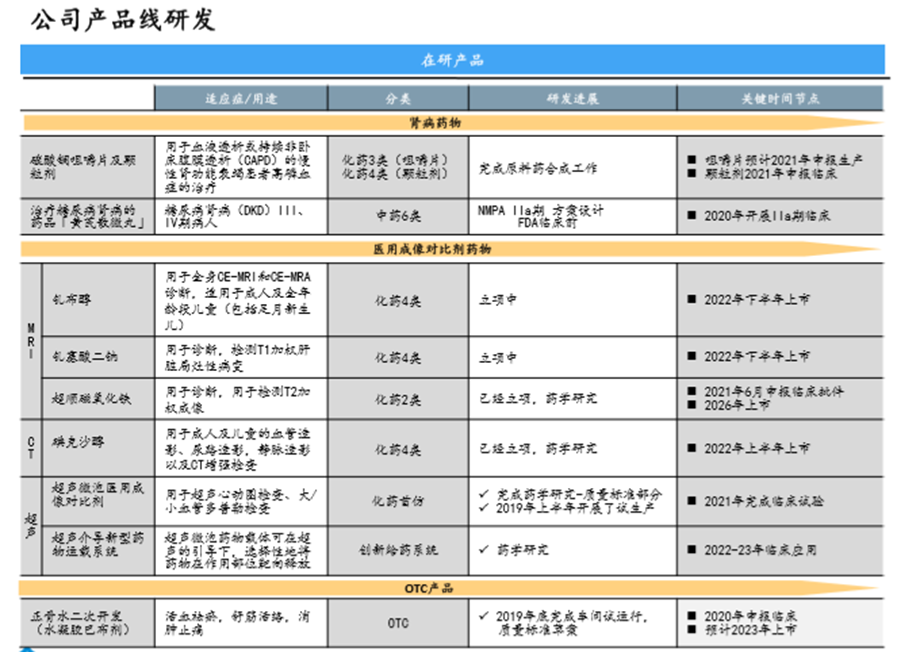The image size is (897, 652).
Task: Click the title "公司产品线研发"
Action: (122, 19)
